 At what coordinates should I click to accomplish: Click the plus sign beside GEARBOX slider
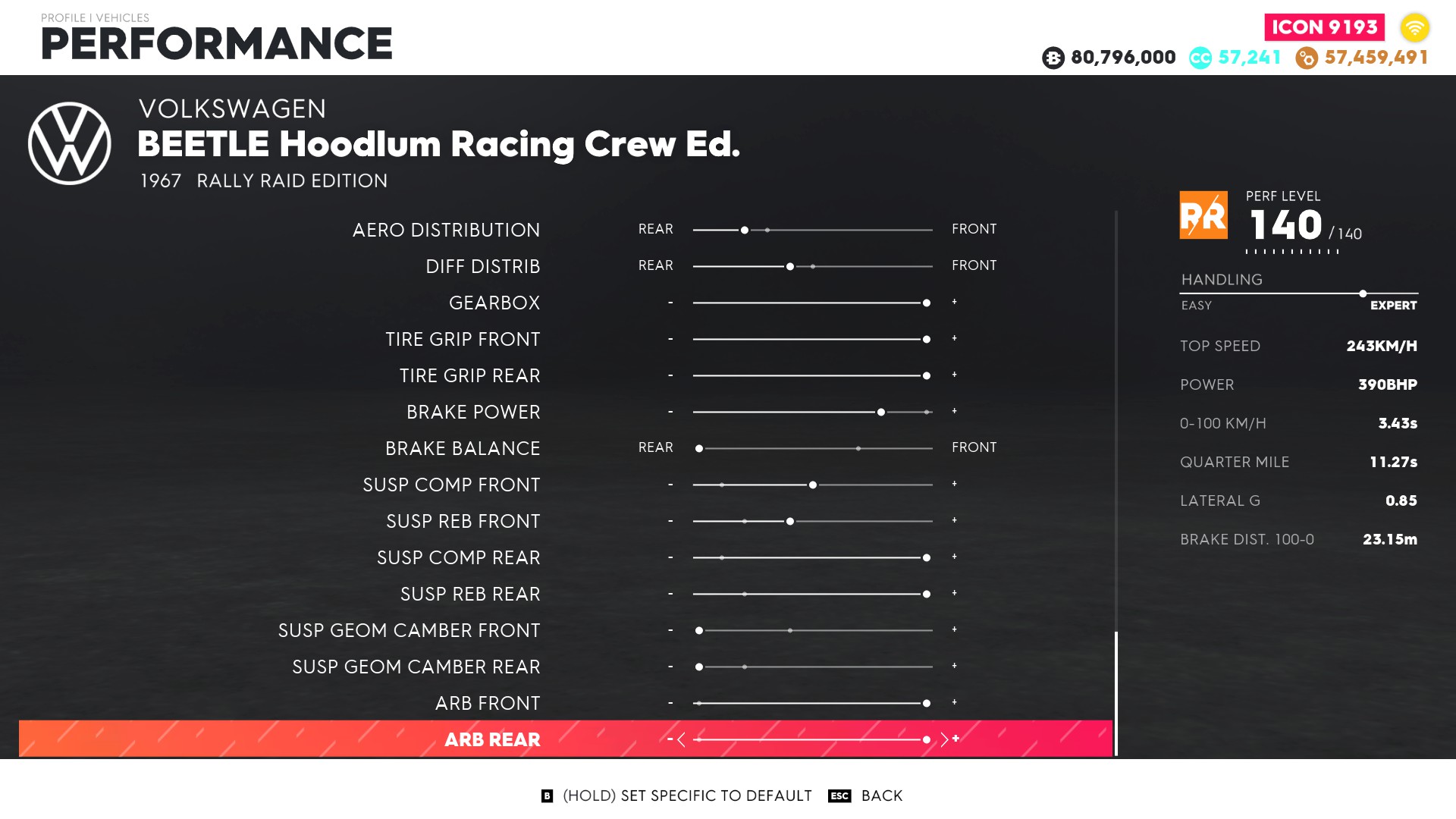click(954, 303)
